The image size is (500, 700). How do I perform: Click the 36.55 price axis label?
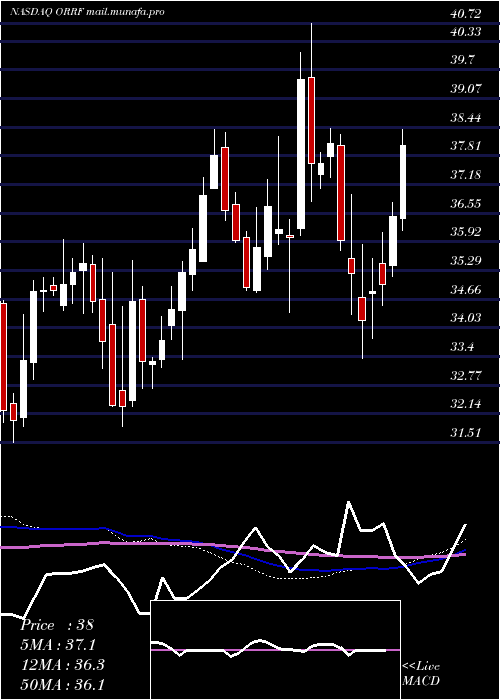[x=466, y=204]
